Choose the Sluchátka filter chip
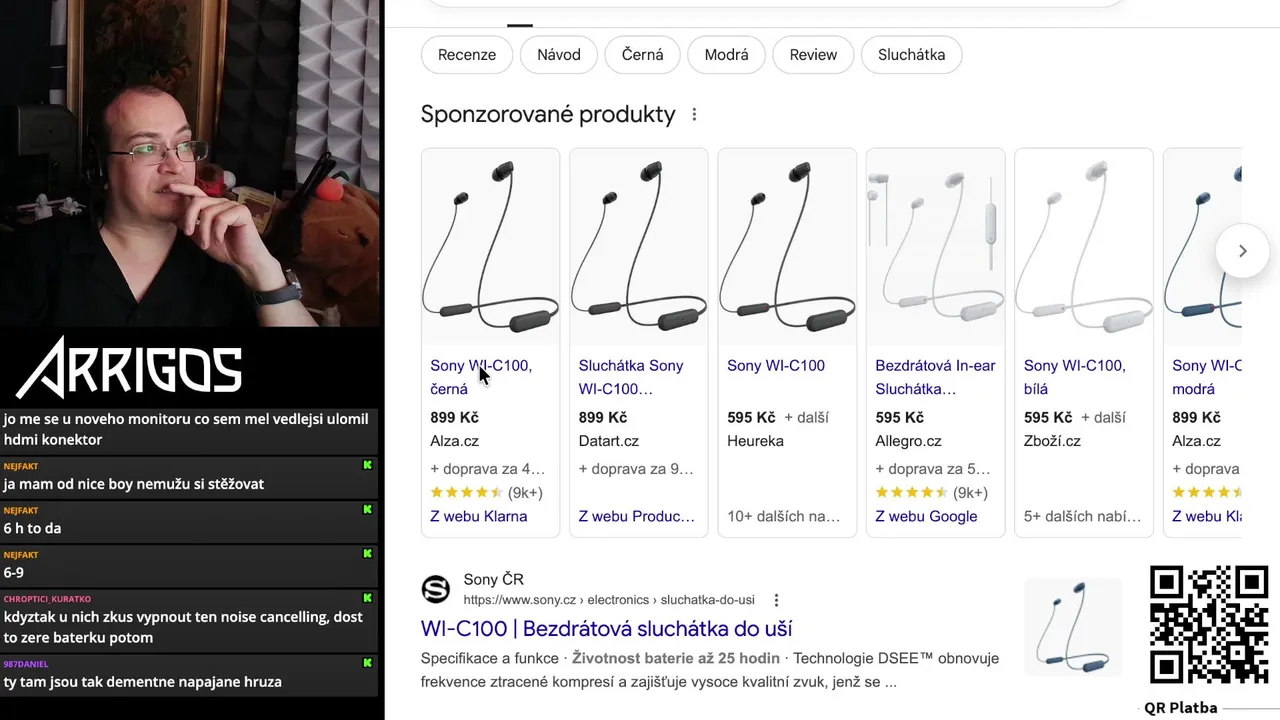Viewport: 1280px width, 720px height. pos(911,55)
